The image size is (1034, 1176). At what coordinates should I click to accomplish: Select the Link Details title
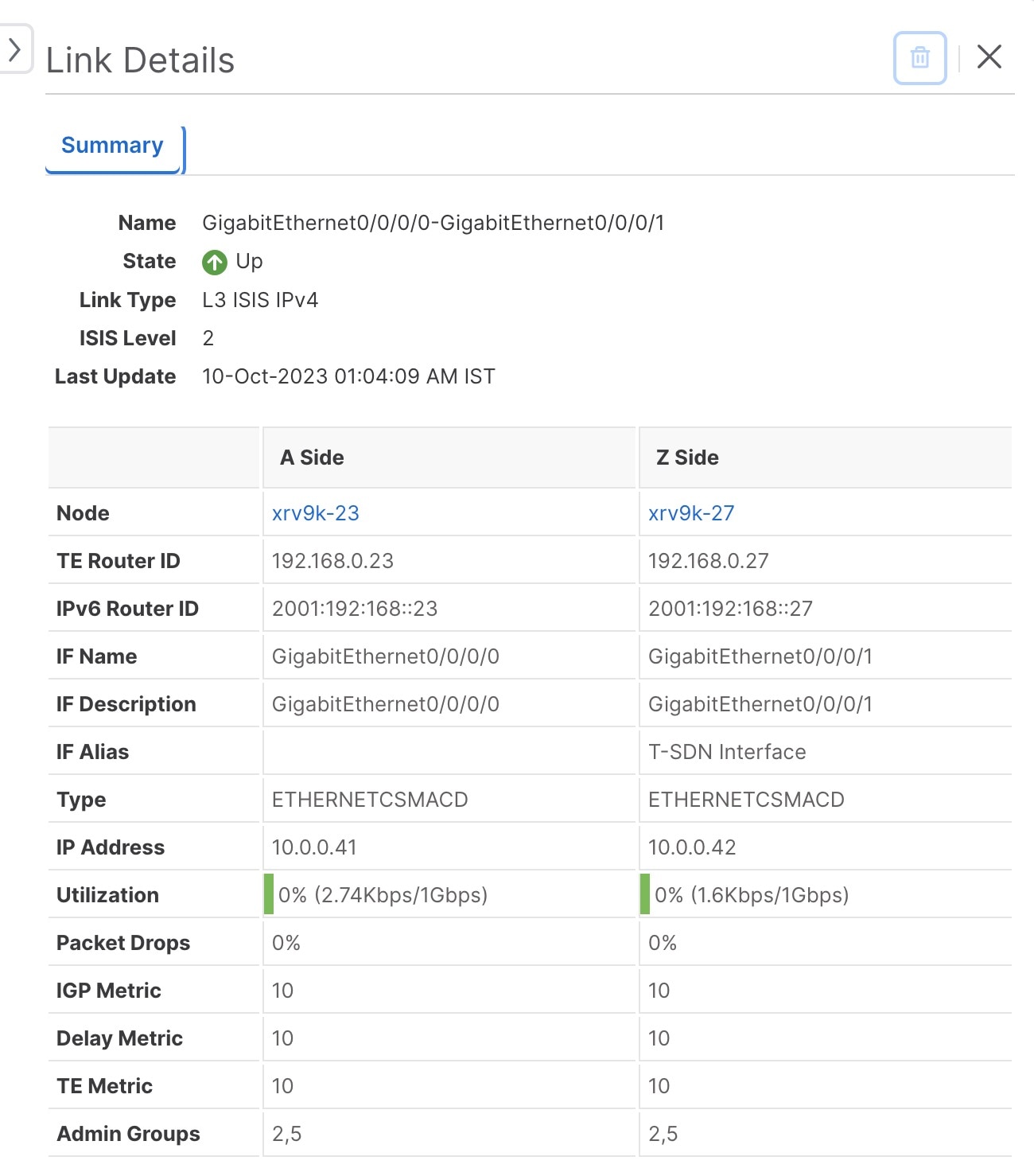[140, 59]
